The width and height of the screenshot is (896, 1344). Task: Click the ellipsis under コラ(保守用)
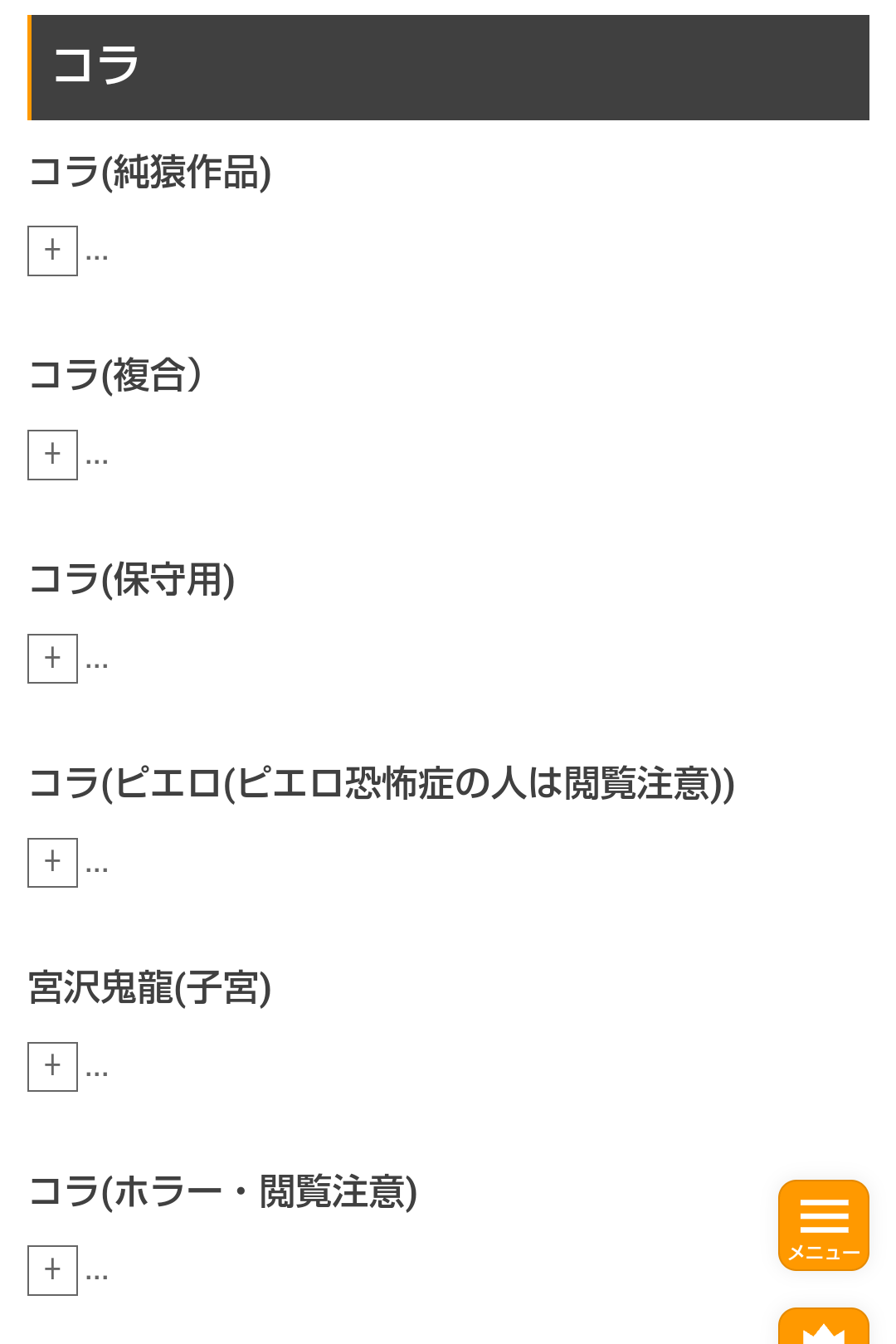pyautogui.click(x=96, y=665)
